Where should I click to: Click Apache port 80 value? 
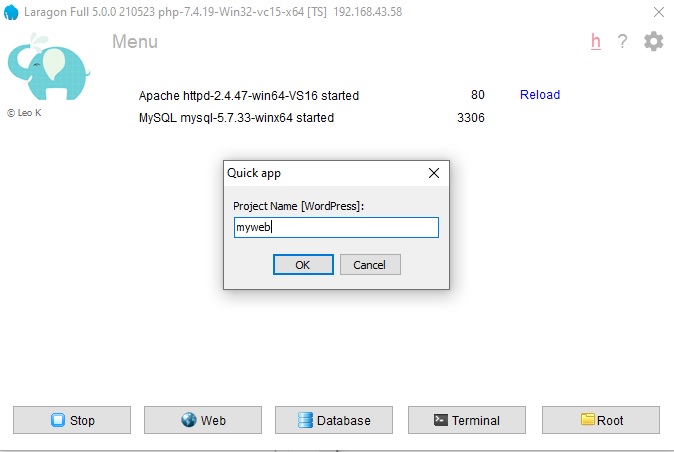pos(478,95)
